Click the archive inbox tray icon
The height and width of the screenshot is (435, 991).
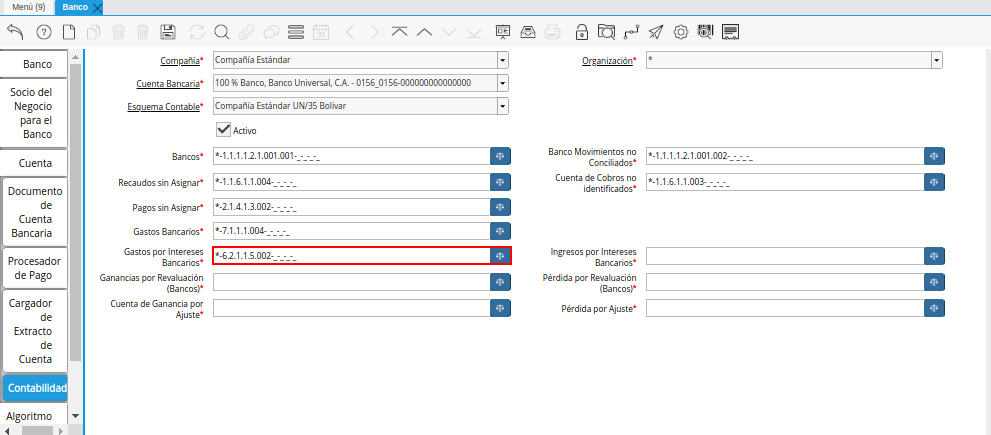tap(528, 32)
